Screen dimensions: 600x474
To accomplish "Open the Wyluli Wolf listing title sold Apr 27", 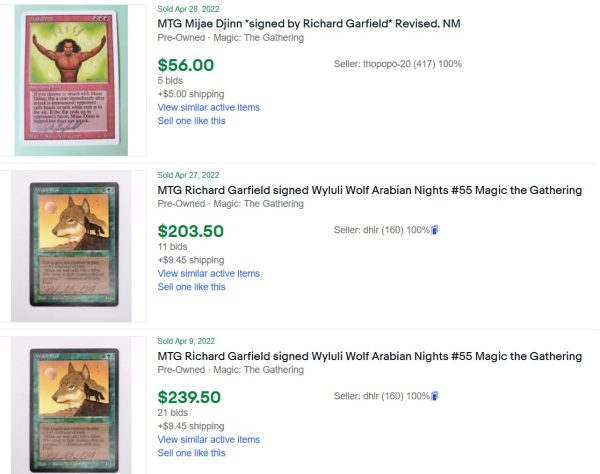I will [370, 190].
